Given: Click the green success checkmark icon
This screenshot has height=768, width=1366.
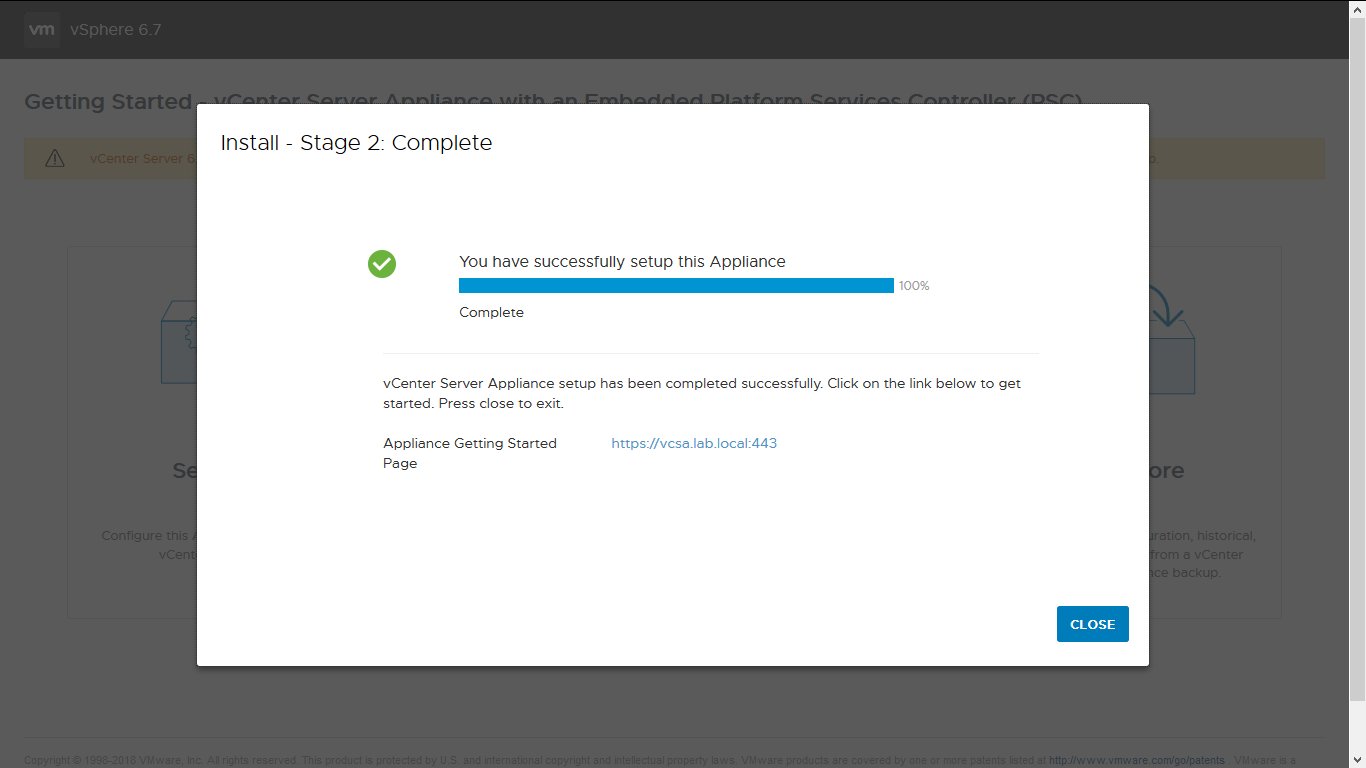Looking at the screenshot, I should click(382, 264).
